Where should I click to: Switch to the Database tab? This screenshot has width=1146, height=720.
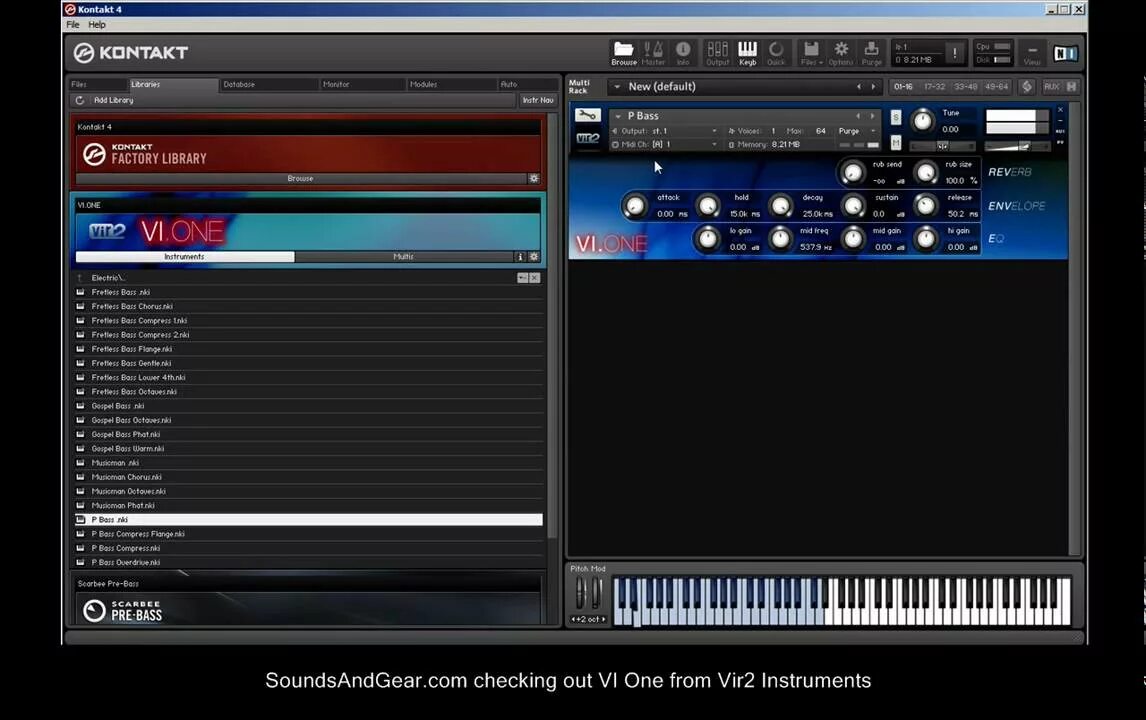[269, 84]
